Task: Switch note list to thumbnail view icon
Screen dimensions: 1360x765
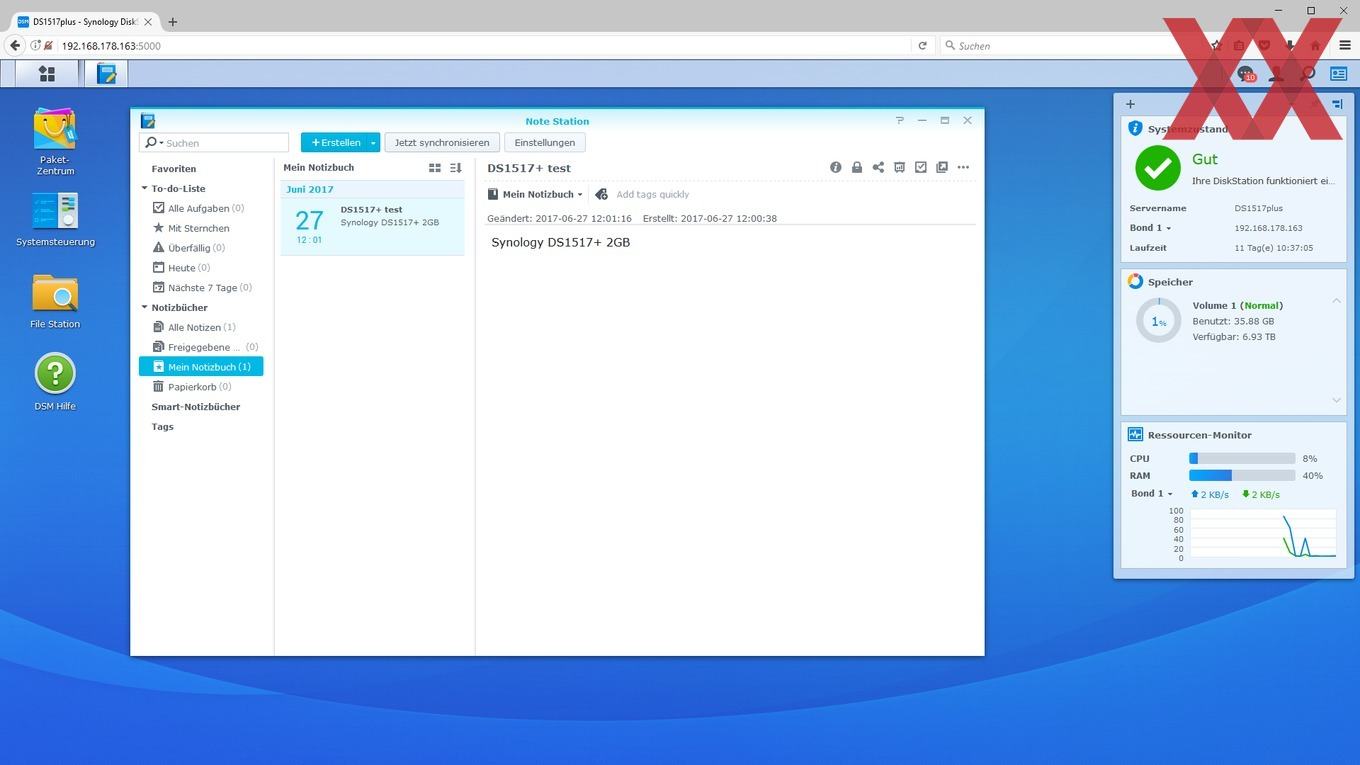Action: [435, 168]
